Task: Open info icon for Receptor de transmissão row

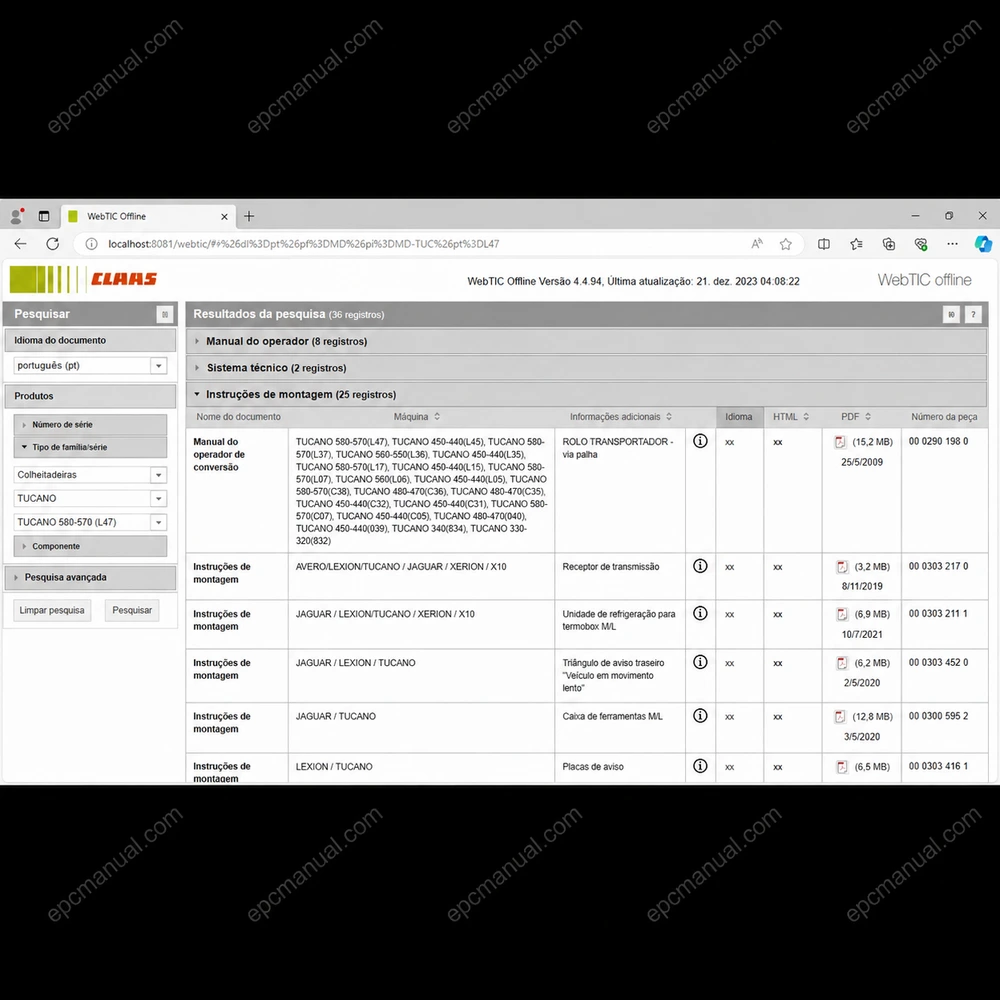Action: 700,566
